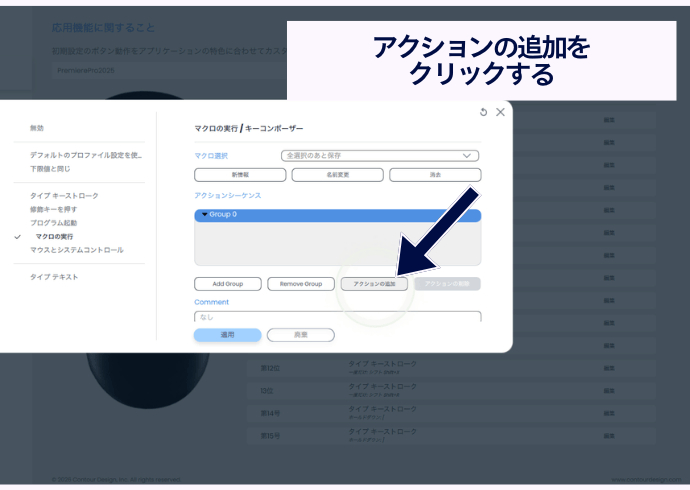Click the blue 適用 button
The height and width of the screenshot is (490, 690).
tap(227, 335)
